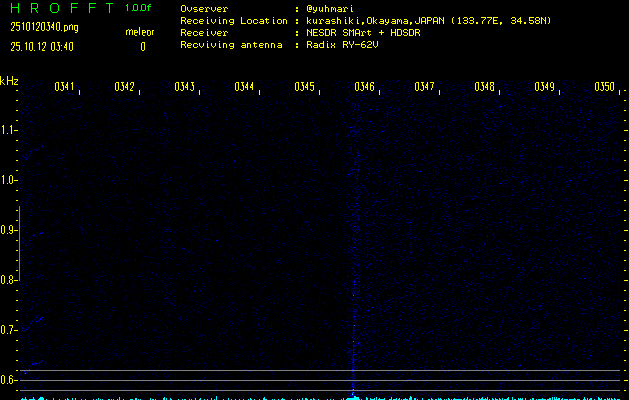
Task: Click the meteor count label
Action: 140,32
